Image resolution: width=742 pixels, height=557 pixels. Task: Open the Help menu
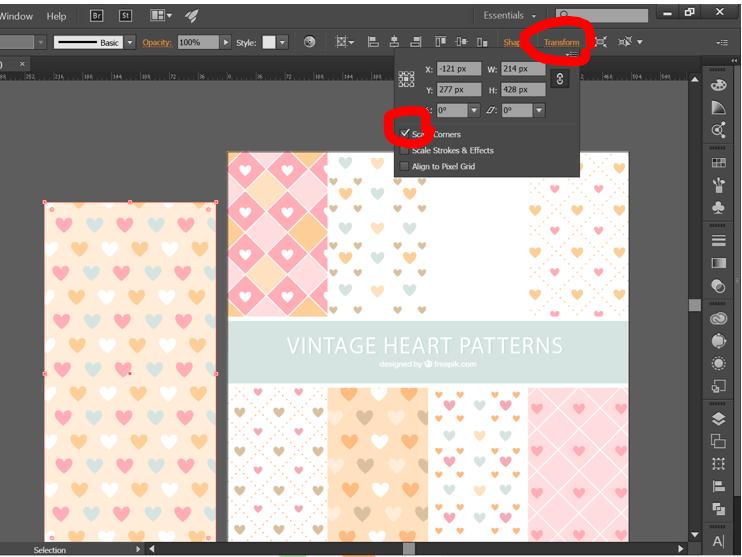pos(56,16)
